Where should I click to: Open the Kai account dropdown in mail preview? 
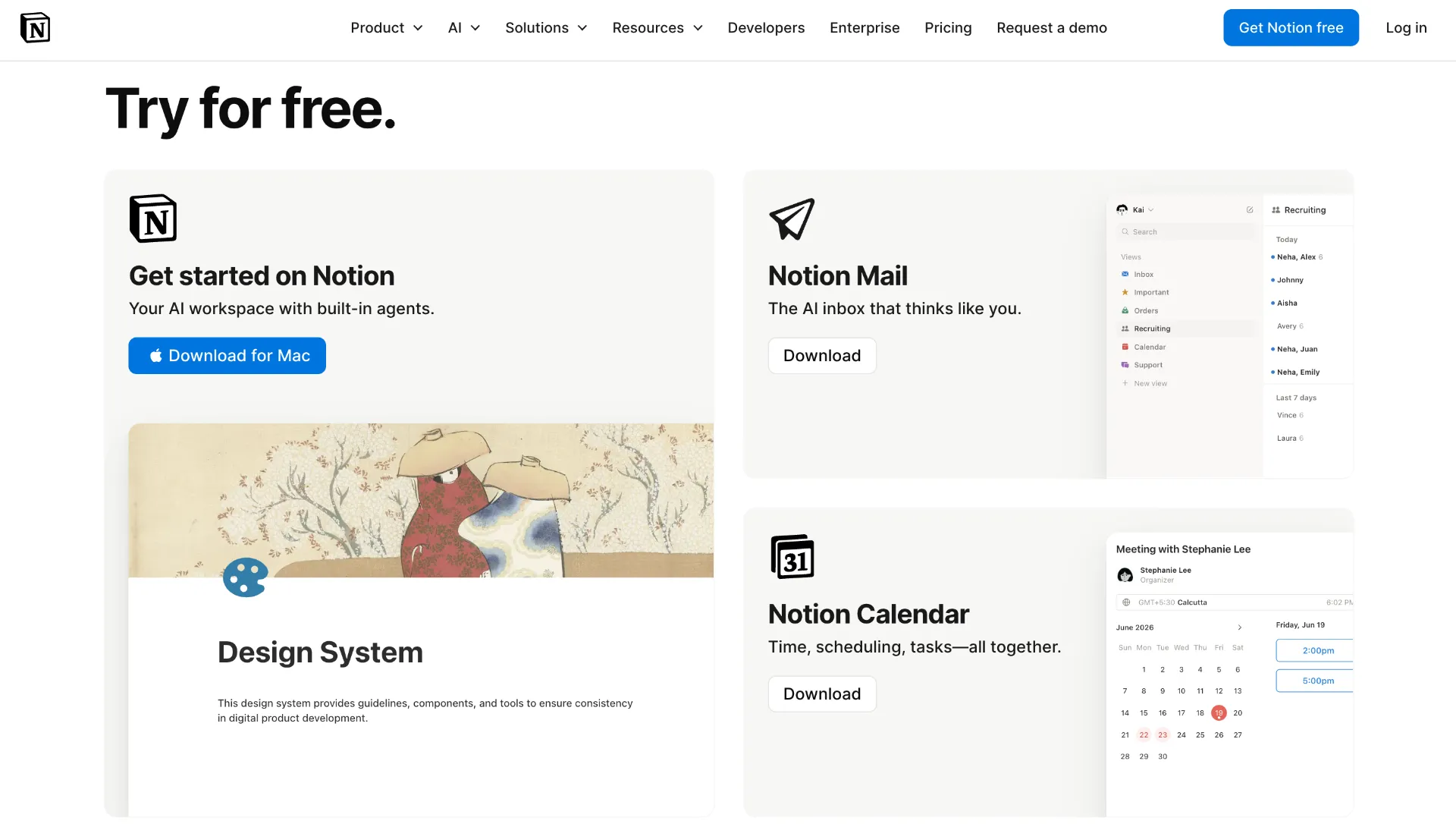(x=1135, y=210)
